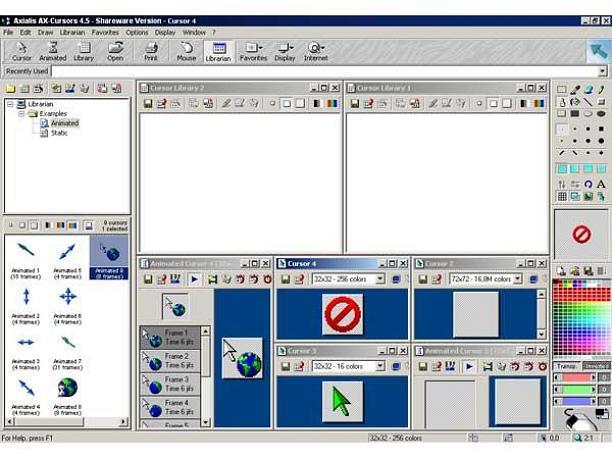This screenshot has height=459, width=612.
Task: Select Frame 3 in the frame list
Action: [170, 384]
